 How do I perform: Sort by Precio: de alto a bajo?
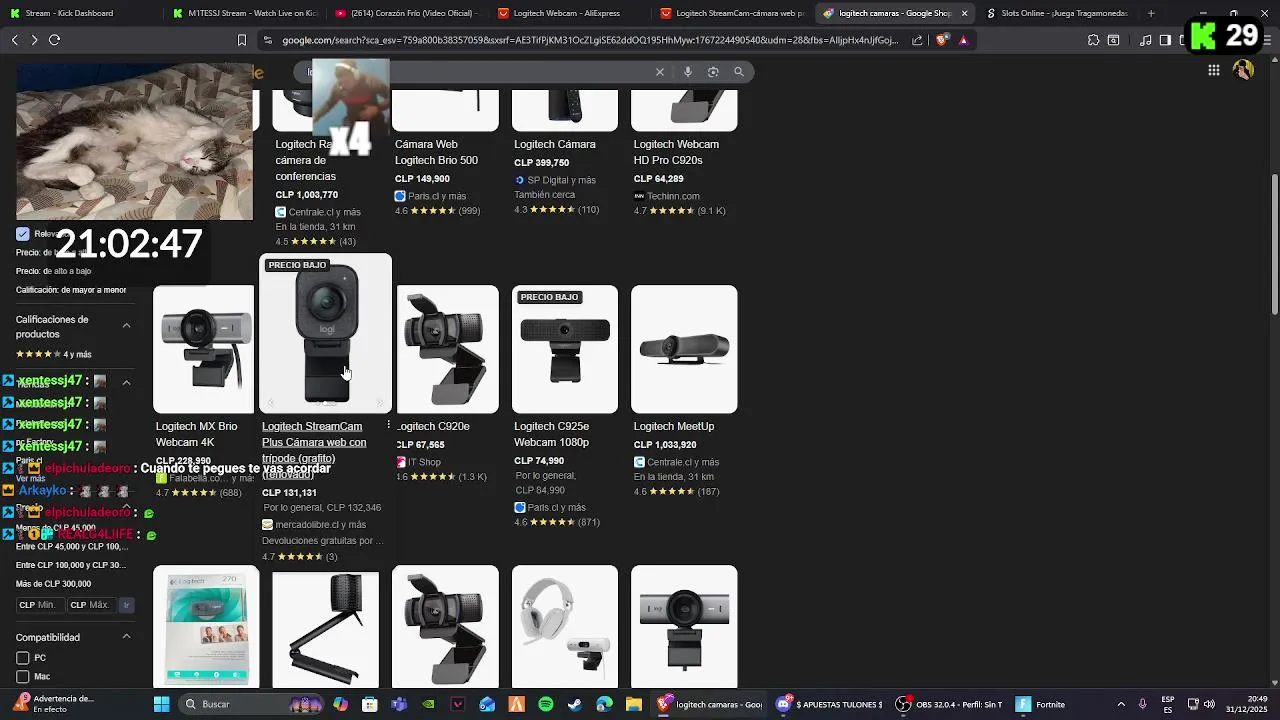(53, 271)
